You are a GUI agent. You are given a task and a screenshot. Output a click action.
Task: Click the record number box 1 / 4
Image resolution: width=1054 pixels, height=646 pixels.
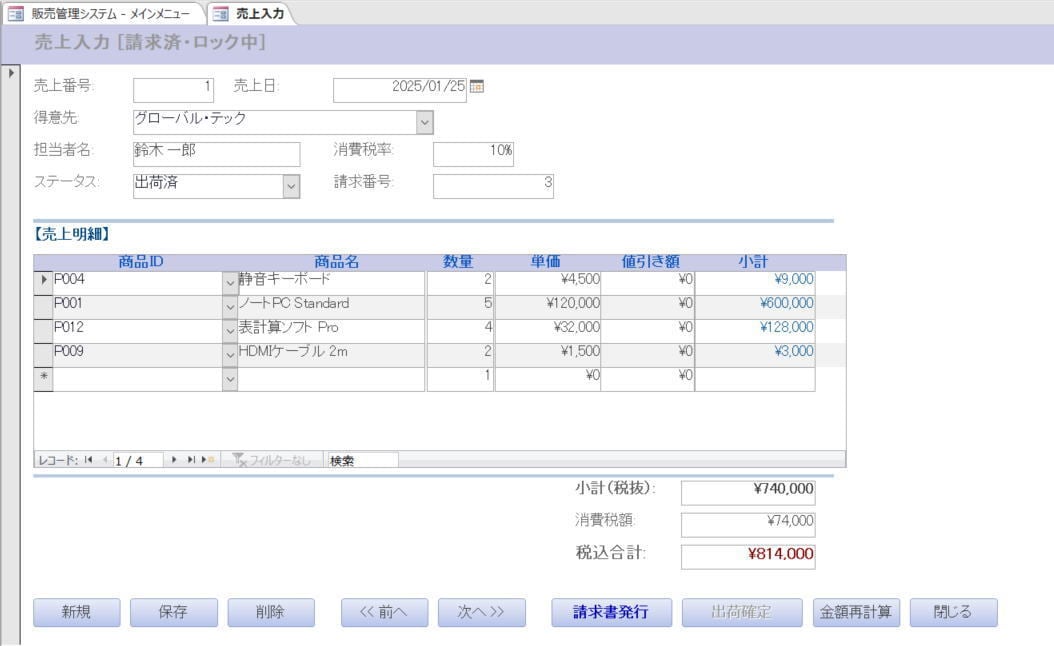[137, 460]
